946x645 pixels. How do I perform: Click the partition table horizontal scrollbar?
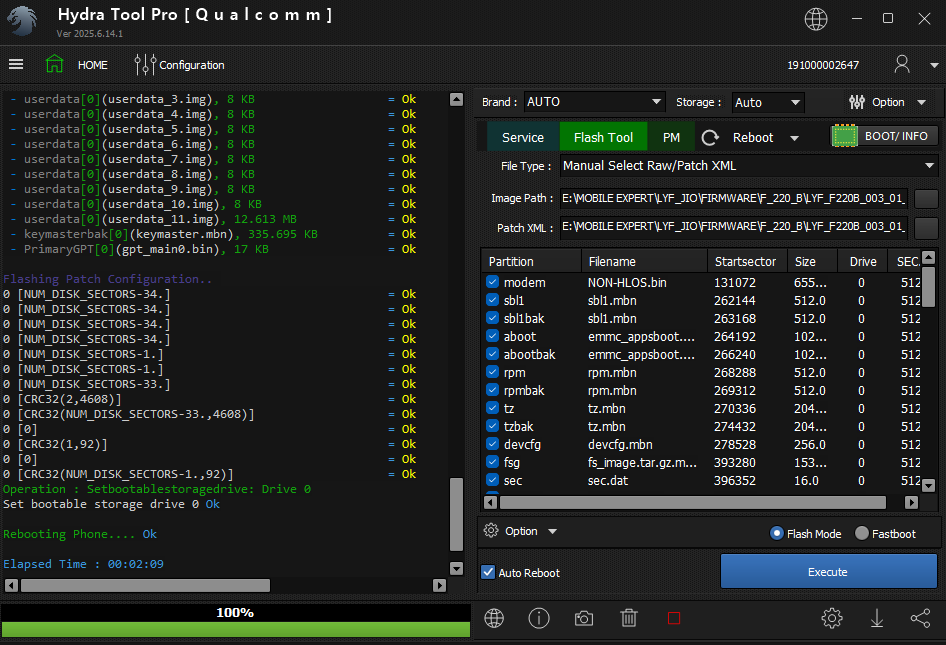(693, 502)
